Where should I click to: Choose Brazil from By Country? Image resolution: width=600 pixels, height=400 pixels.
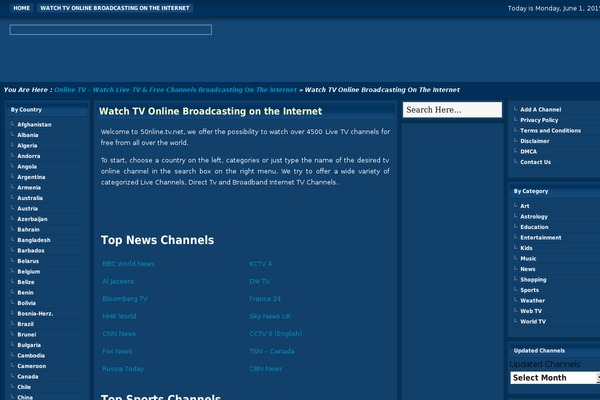[25, 324]
